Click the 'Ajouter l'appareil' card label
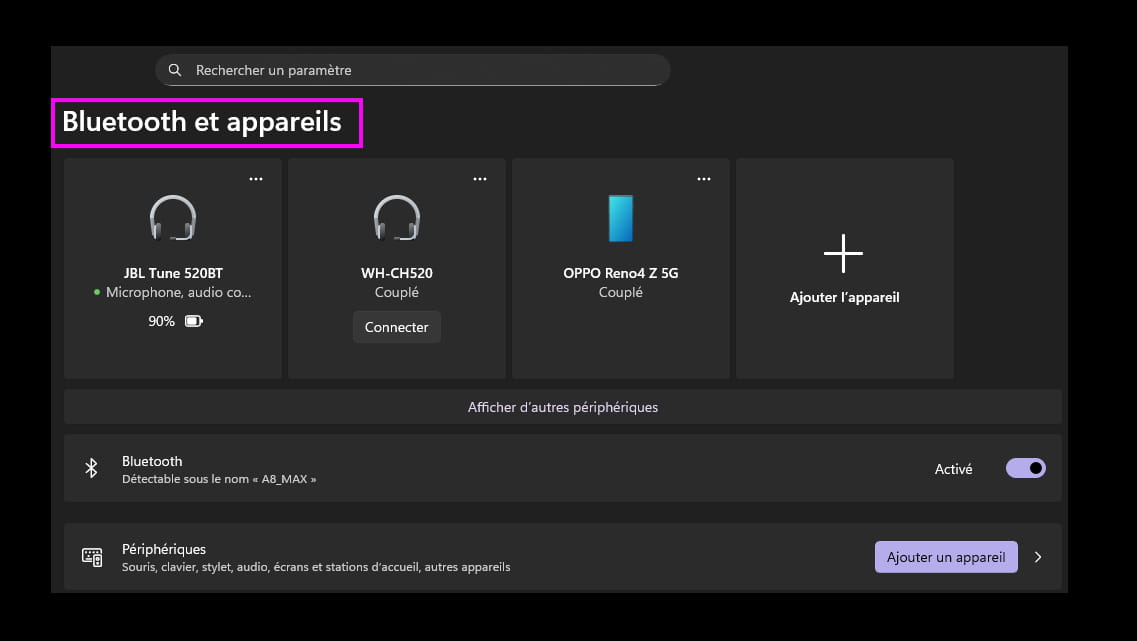The width and height of the screenshot is (1137, 641). (844, 297)
